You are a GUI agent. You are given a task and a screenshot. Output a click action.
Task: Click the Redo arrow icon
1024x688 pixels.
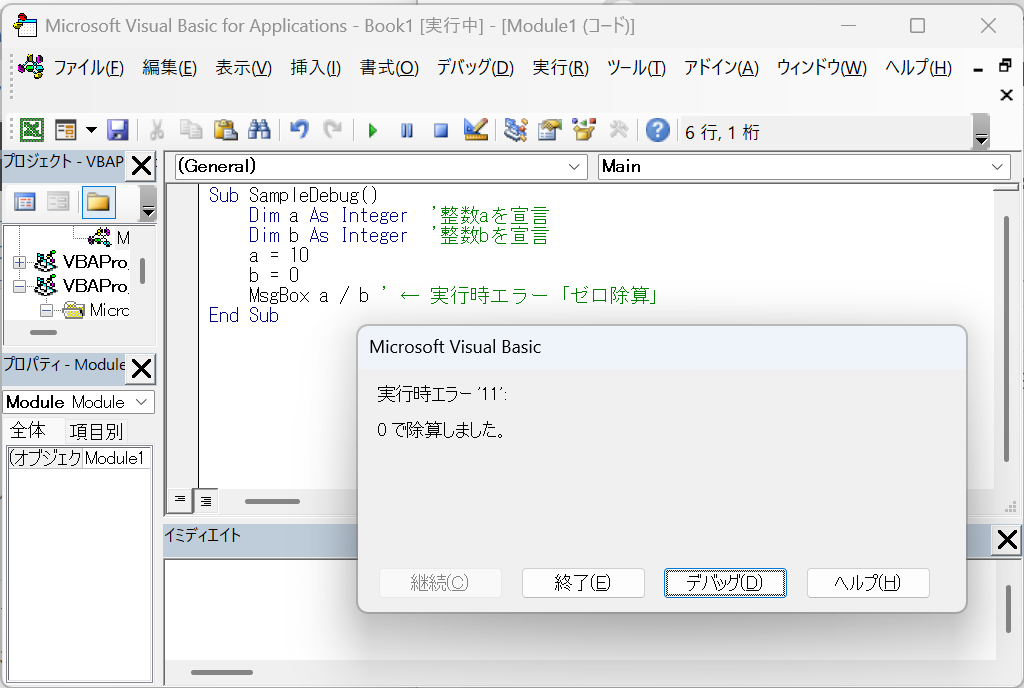333,130
